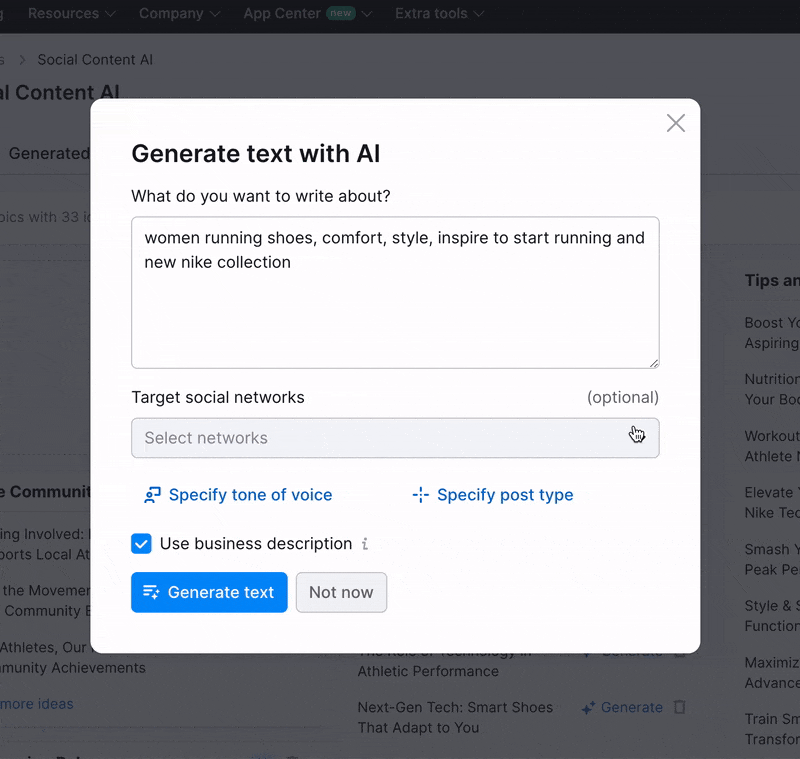Click sparkle icon next to Next-Gen Tech Generate
The height and width of the screenshot is (759, 800).
click(x=590, y=707)
